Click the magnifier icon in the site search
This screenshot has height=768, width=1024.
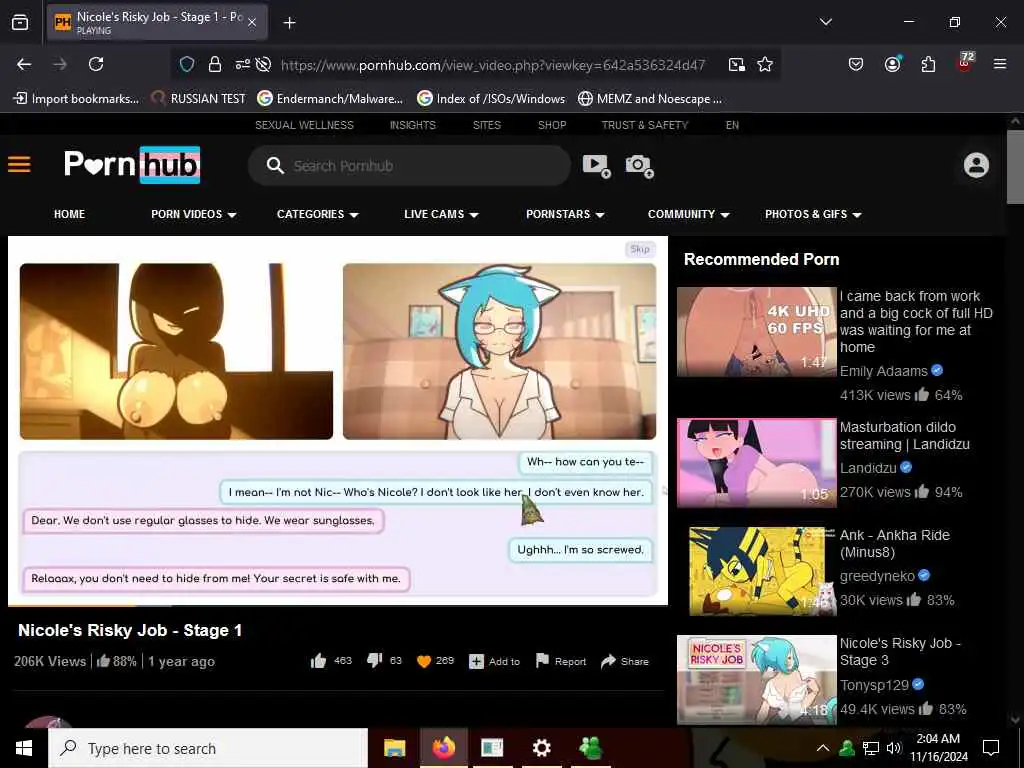pos(275,165)
